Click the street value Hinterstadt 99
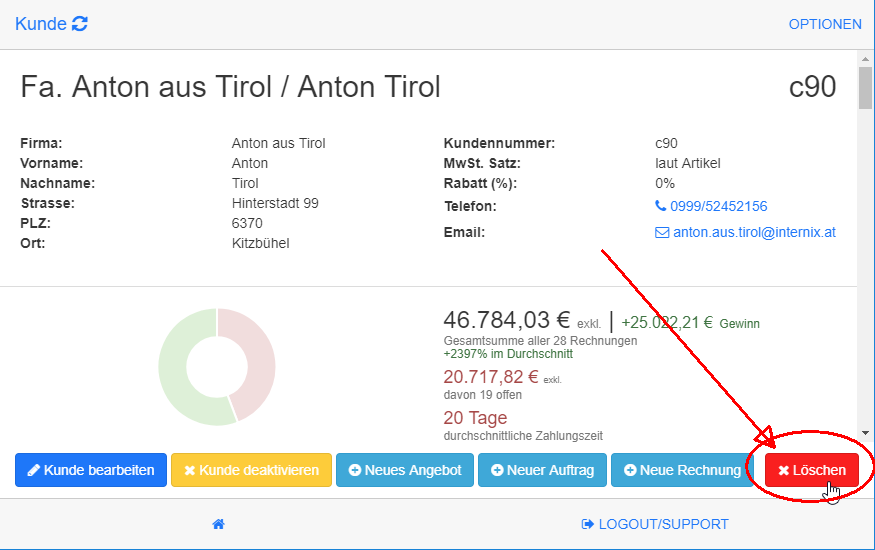The width and height of the screenshot is (875, 550). pos(275,203)
